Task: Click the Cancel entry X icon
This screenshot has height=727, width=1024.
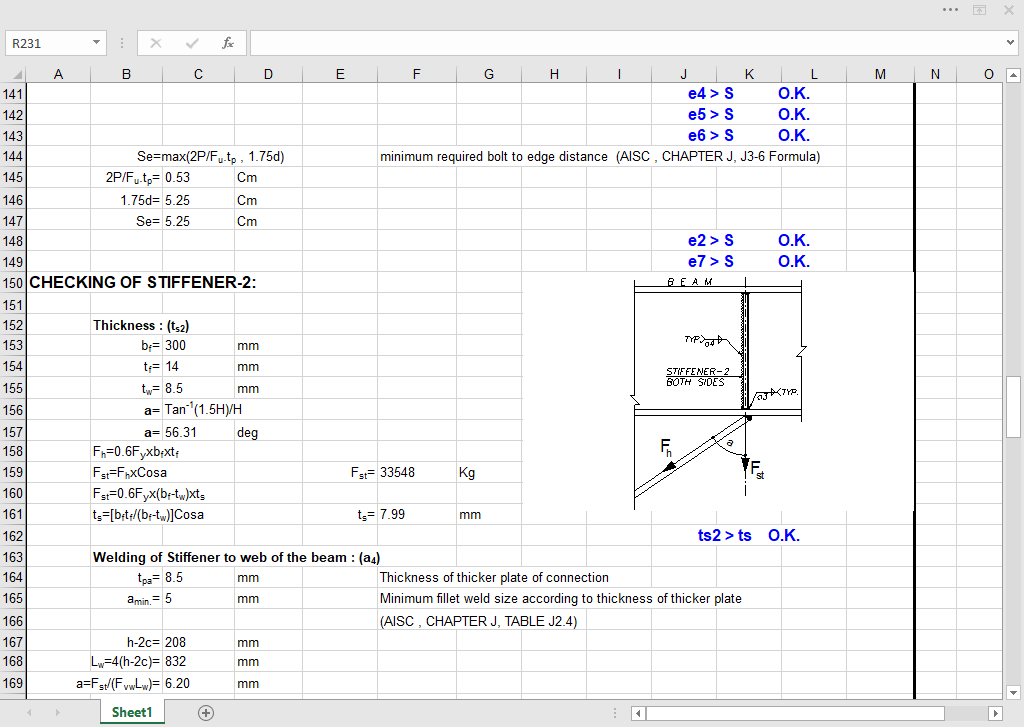Action: pyautogui.click(x=155, y=43)
